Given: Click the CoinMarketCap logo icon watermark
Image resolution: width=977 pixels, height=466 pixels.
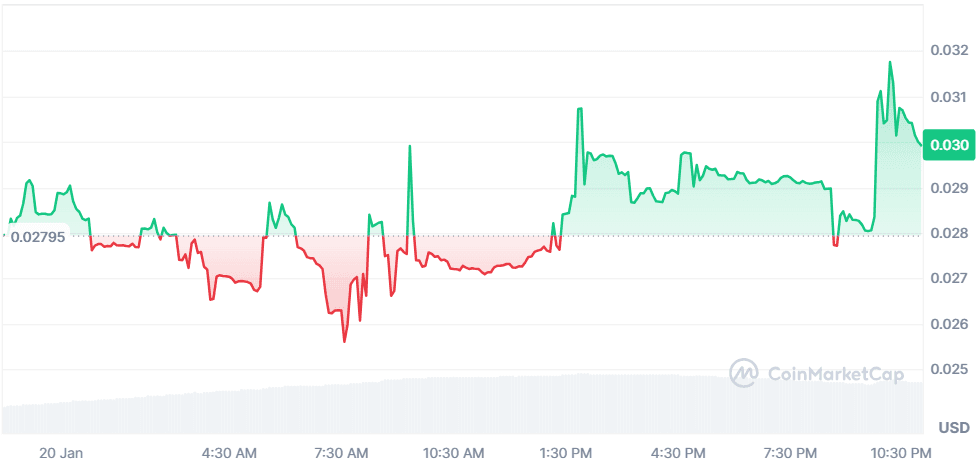Looking at the screenshot, I should 744,374.
